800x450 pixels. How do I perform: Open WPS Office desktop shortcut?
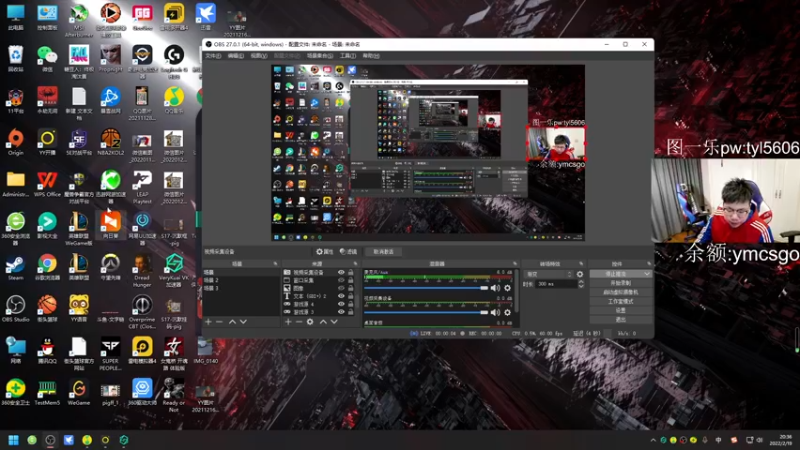tap(47, 184)
